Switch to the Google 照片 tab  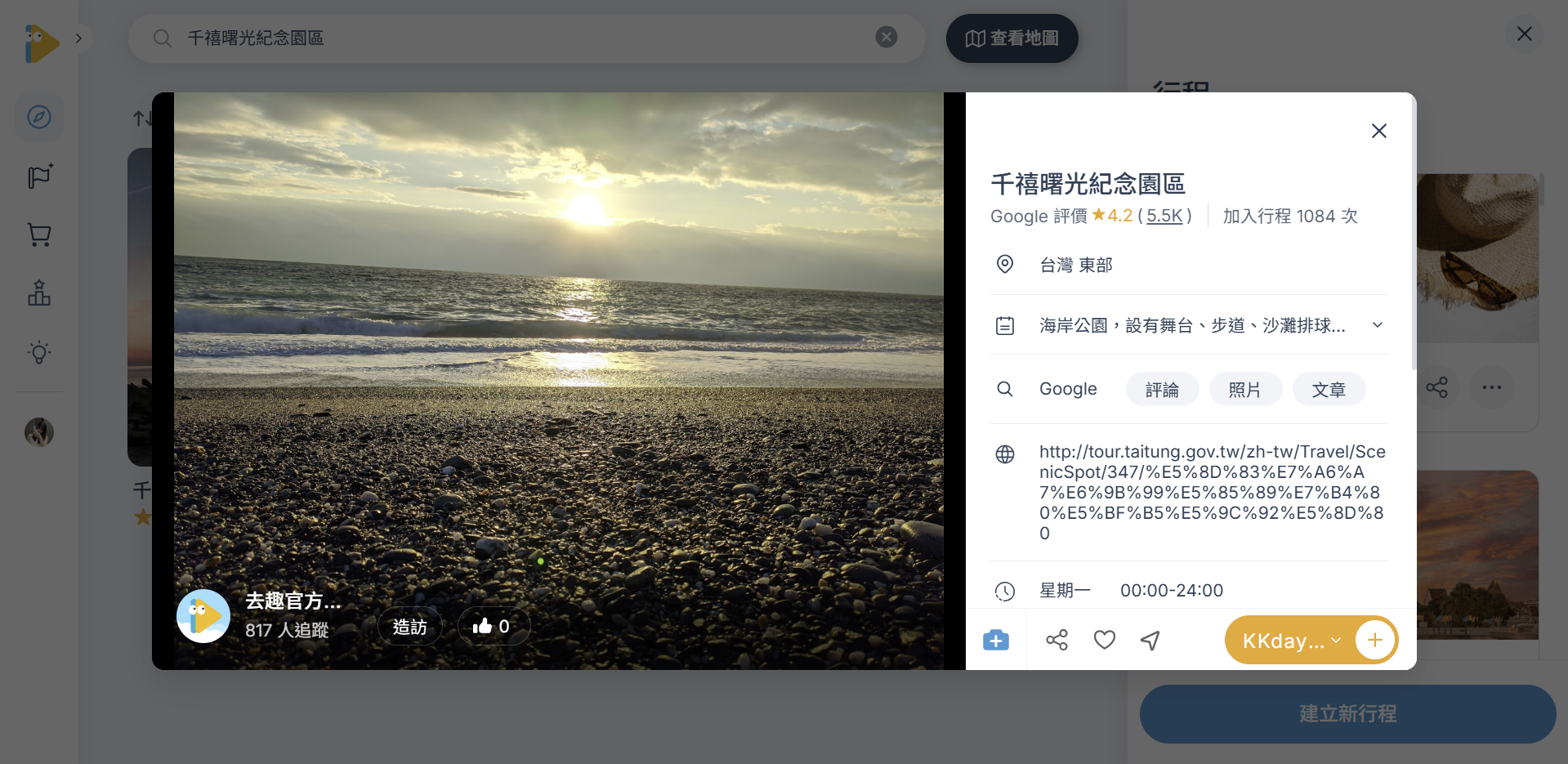[x=1245, y=389]
